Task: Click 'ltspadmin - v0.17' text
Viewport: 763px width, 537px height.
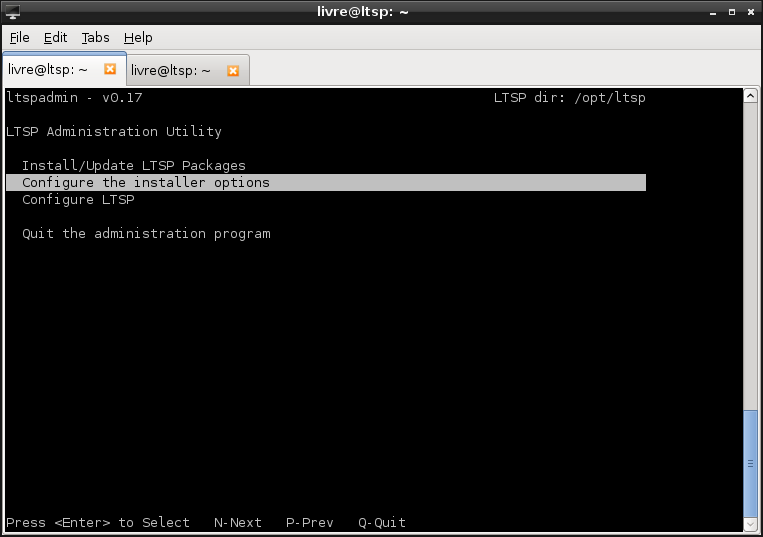Action: coord(74,97)
